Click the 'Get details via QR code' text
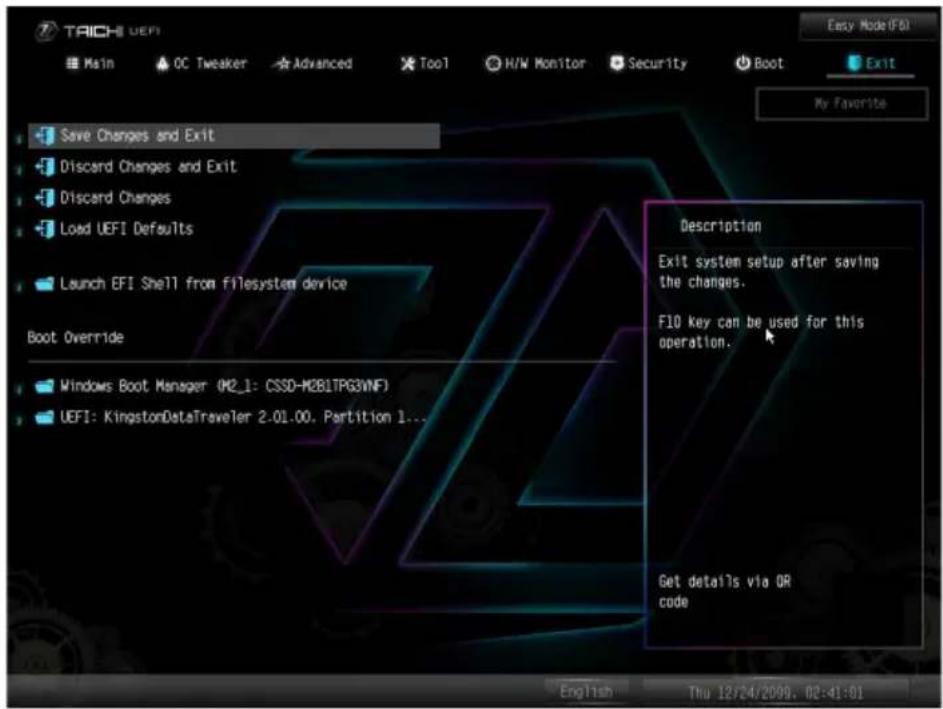 pyautogui.click(x=725, y=592)
